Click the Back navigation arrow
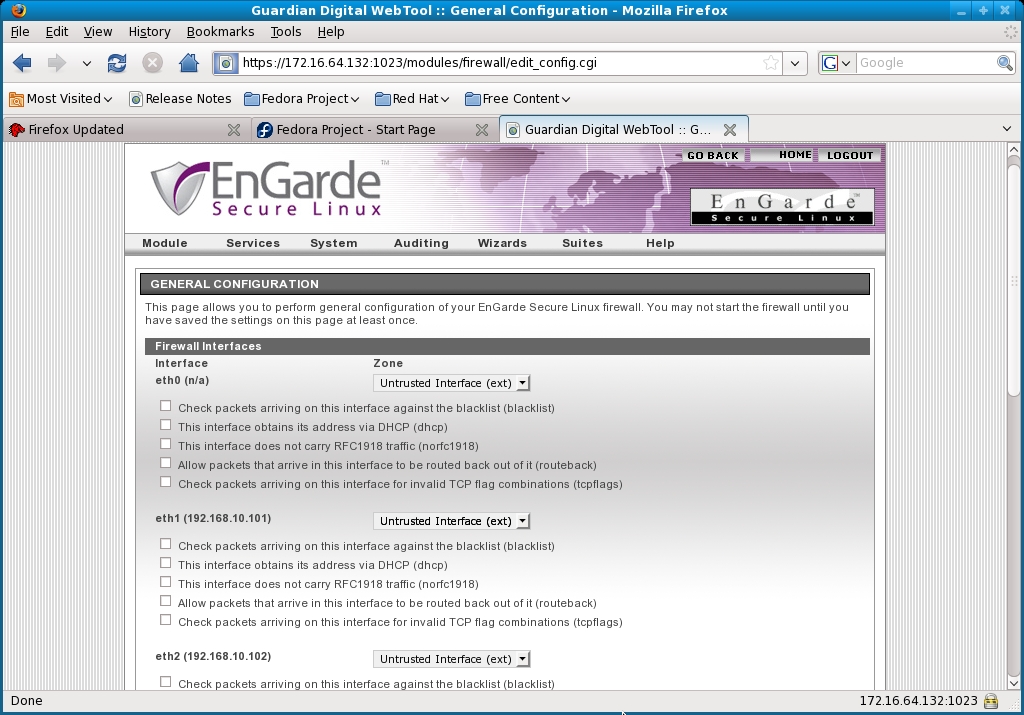This screenshot has width=1024, height=715. [x=22, y=63]
